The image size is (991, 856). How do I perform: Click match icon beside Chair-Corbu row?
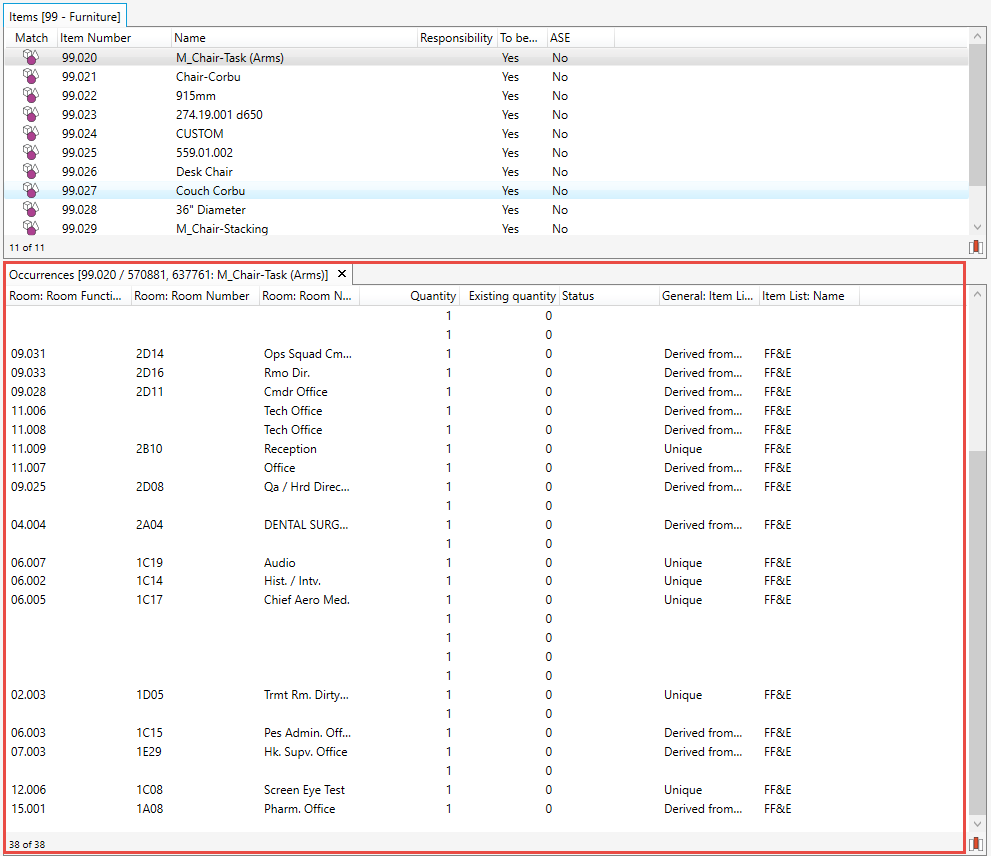point(31,77)
